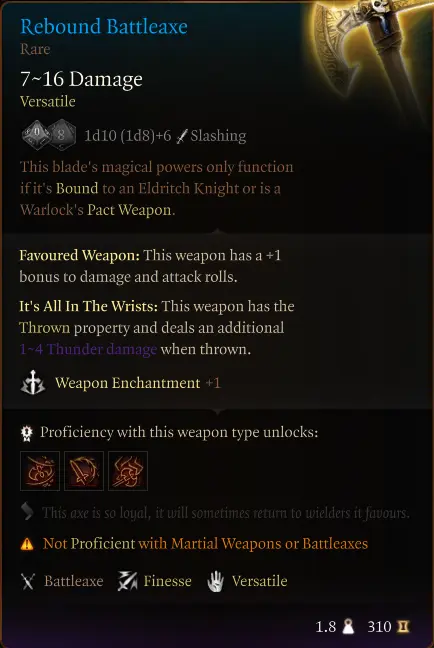The image size is (434, 648).
Task: Click the Battleaxe crossed-axes icon
Action: tap(28, 581)
